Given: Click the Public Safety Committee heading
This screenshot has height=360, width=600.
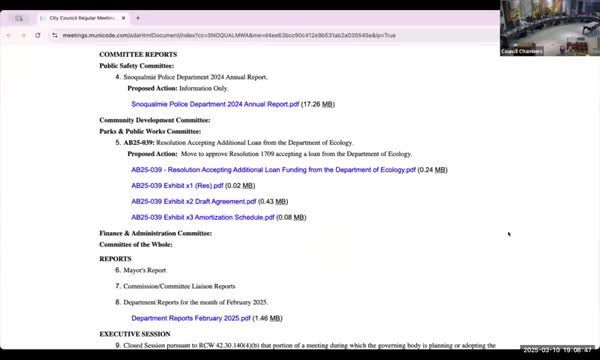Looking at the screenshot, I should click(x=137, y=66).
